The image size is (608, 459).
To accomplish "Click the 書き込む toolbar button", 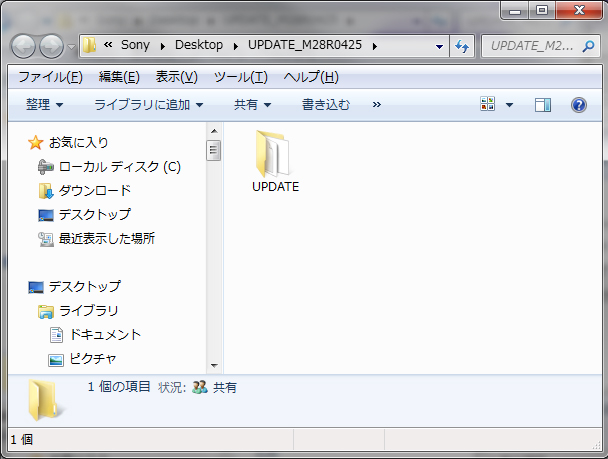I will pyautogui.click(x=328, y=104).
